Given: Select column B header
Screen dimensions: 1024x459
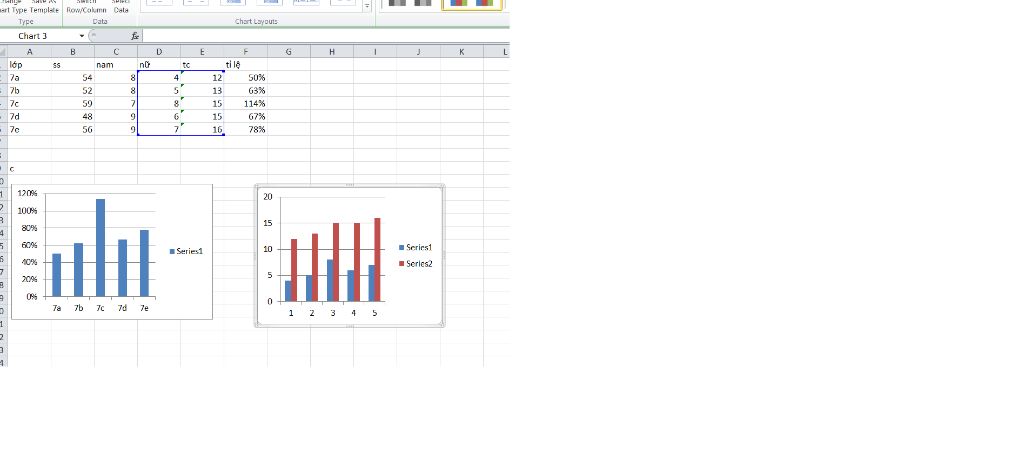Looking at the screenshot, I should pos(72,52).
